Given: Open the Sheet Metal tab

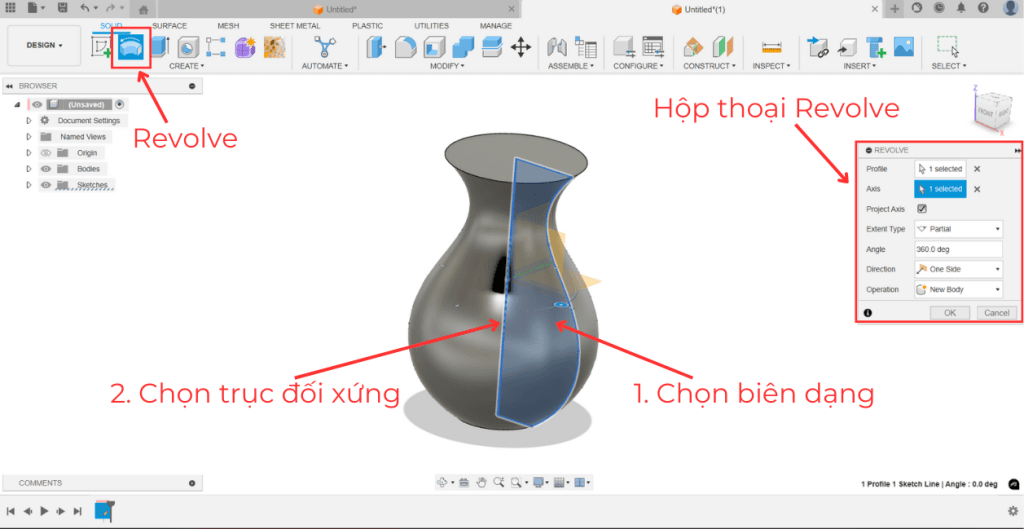Looking at the screenshot, I should [294, 25].
